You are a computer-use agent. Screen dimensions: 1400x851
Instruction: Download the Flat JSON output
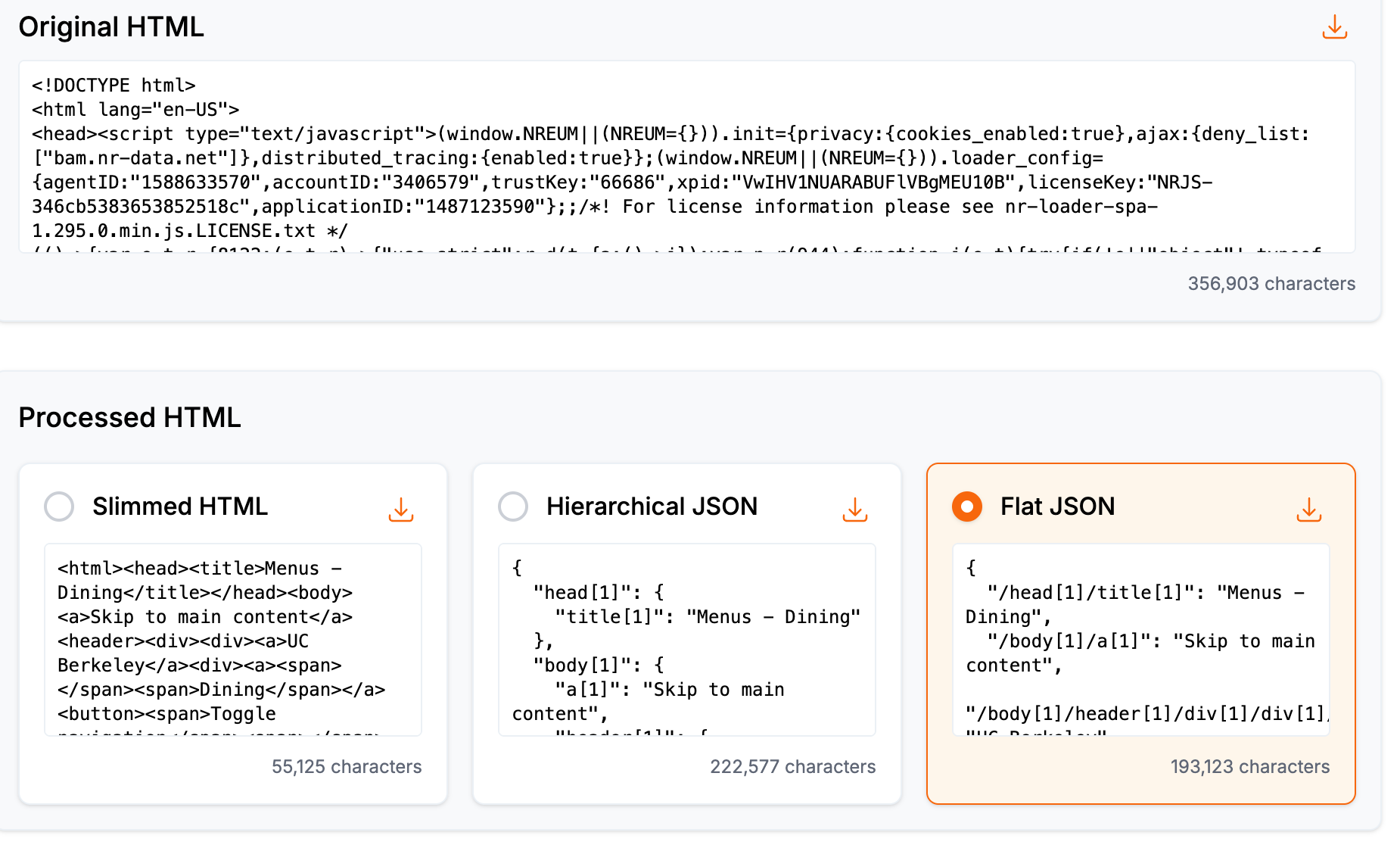point(1308,510)
